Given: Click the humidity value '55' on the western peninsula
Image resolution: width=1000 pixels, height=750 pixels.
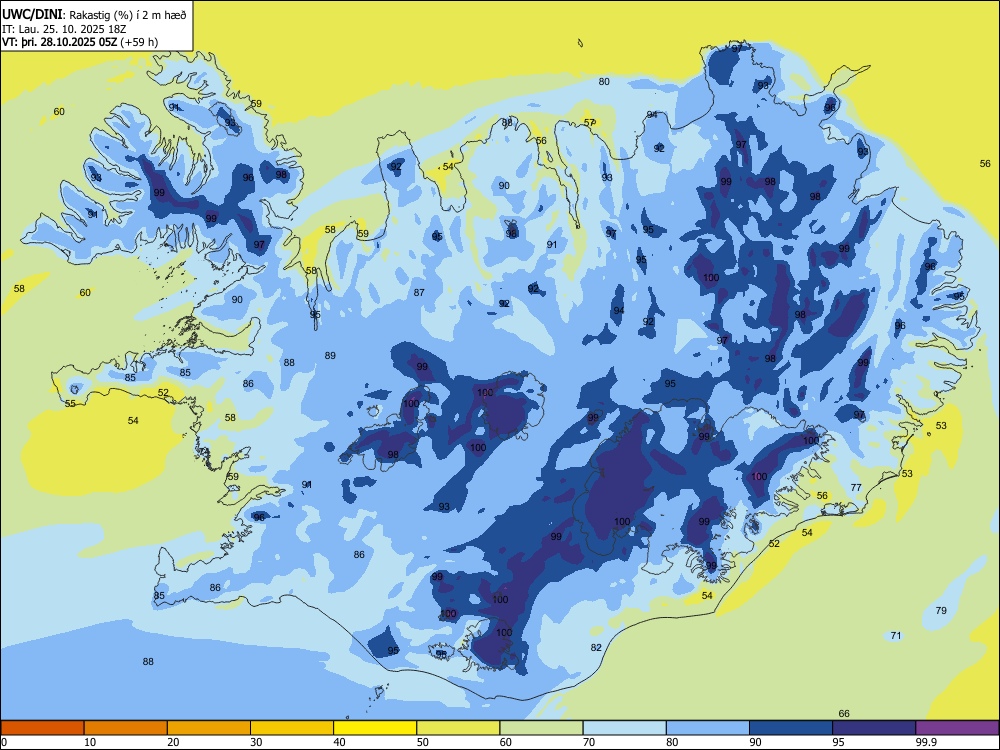Looking at the screenshot, I should tap(70, 403).
